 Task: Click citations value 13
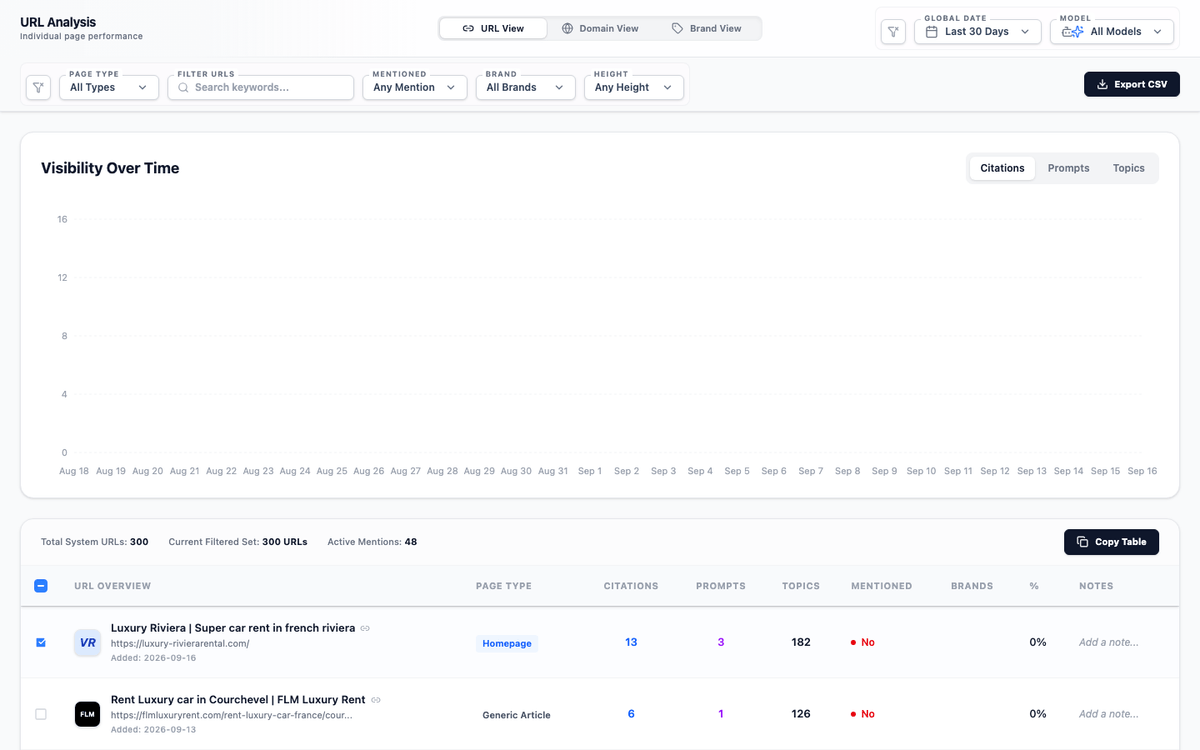pyautogui.click(x=631, y=642)
